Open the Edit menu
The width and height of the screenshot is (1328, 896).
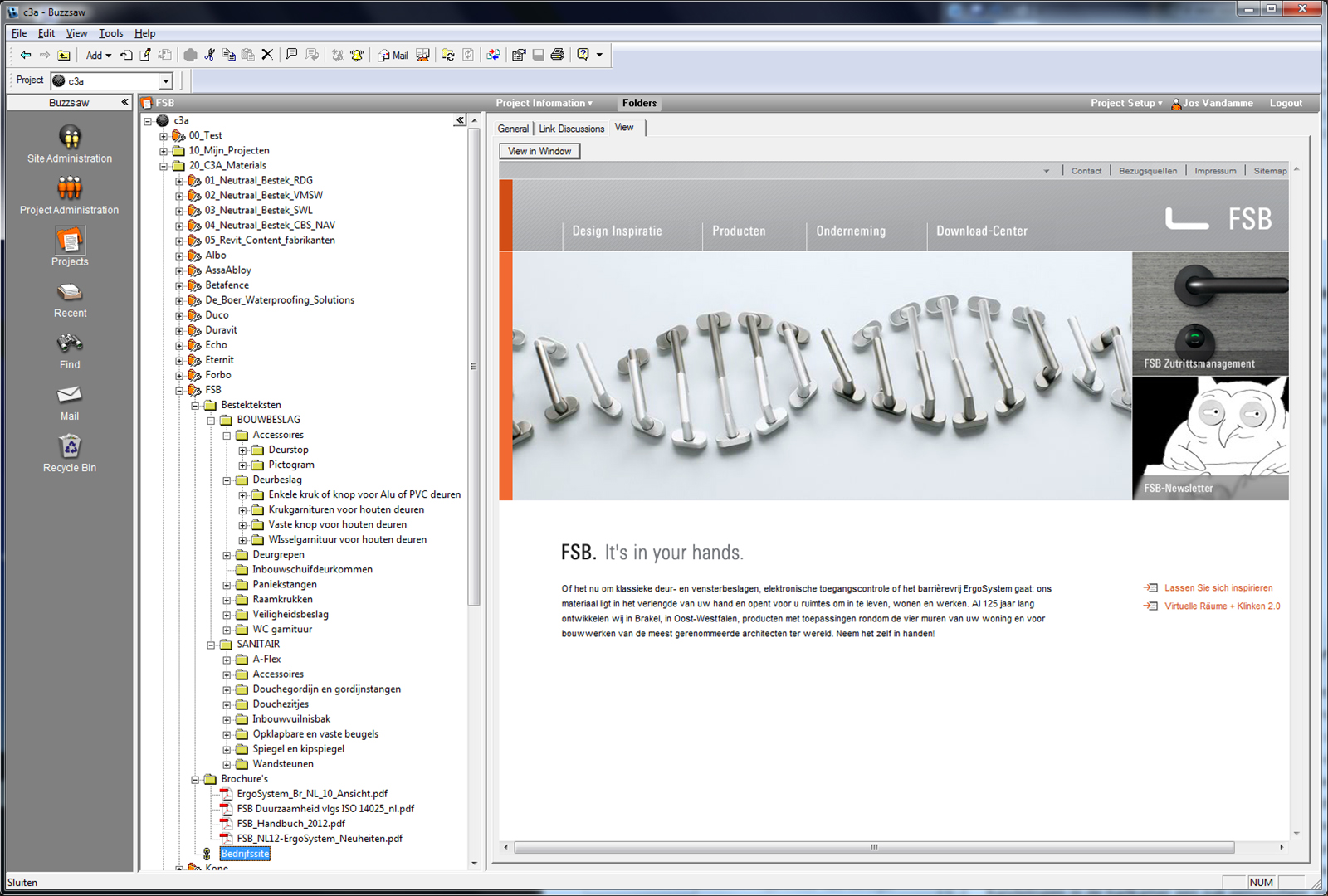pyautogui.click(x=46, y=33)
